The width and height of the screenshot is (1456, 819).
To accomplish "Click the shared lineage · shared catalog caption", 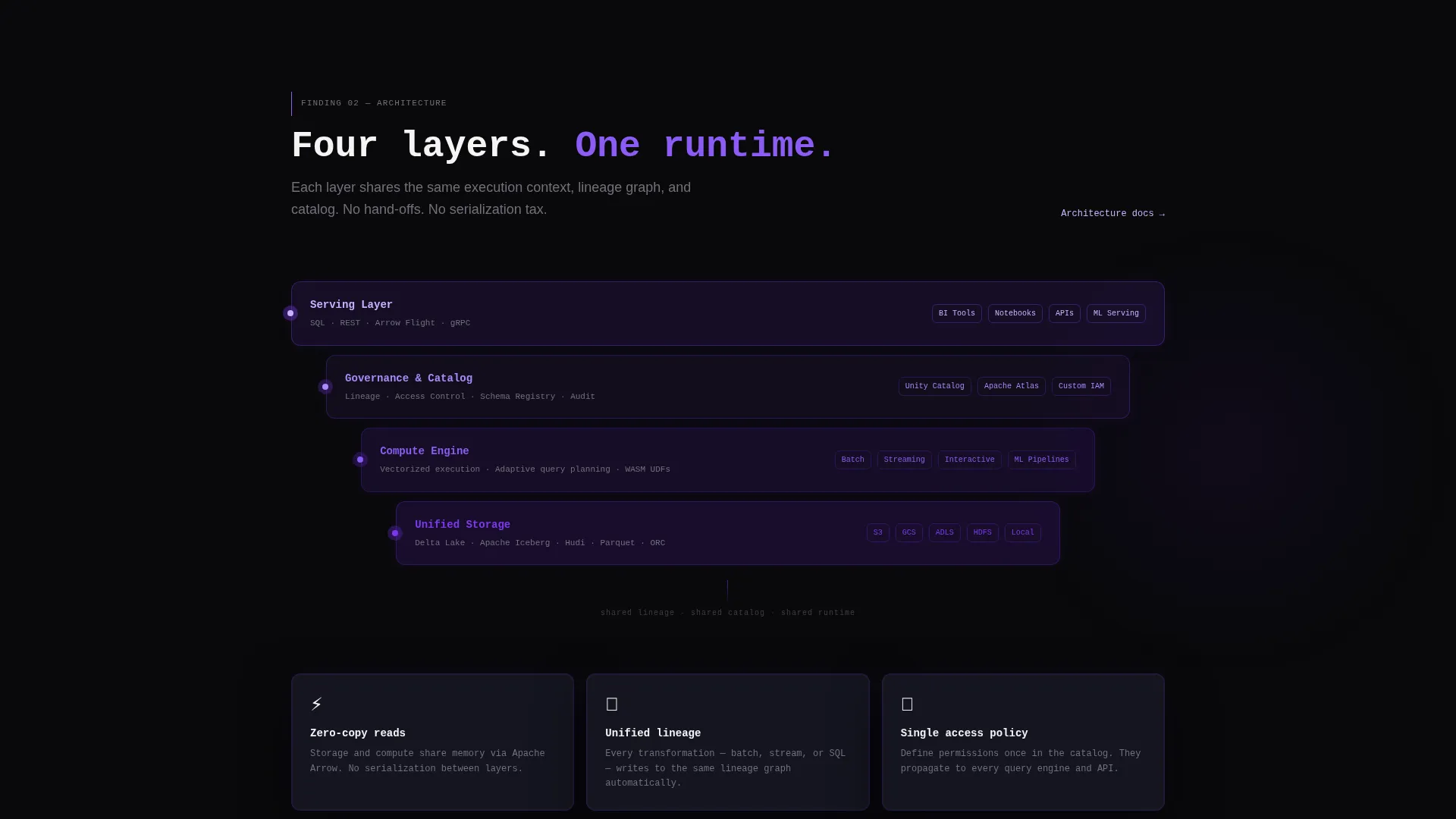I will point(728,613).
